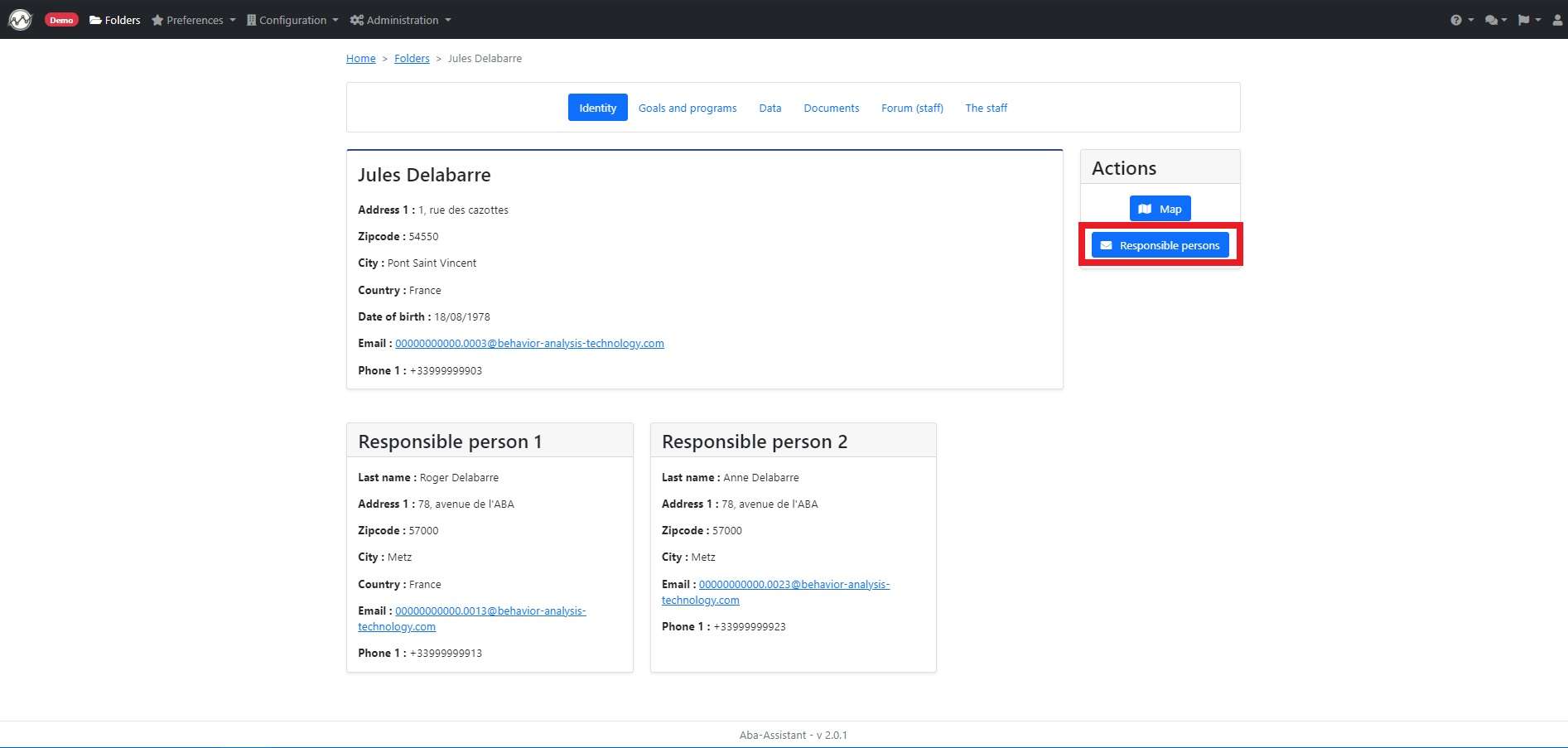
Task: Open the chat conversations menu
Action: [1495, 20]
